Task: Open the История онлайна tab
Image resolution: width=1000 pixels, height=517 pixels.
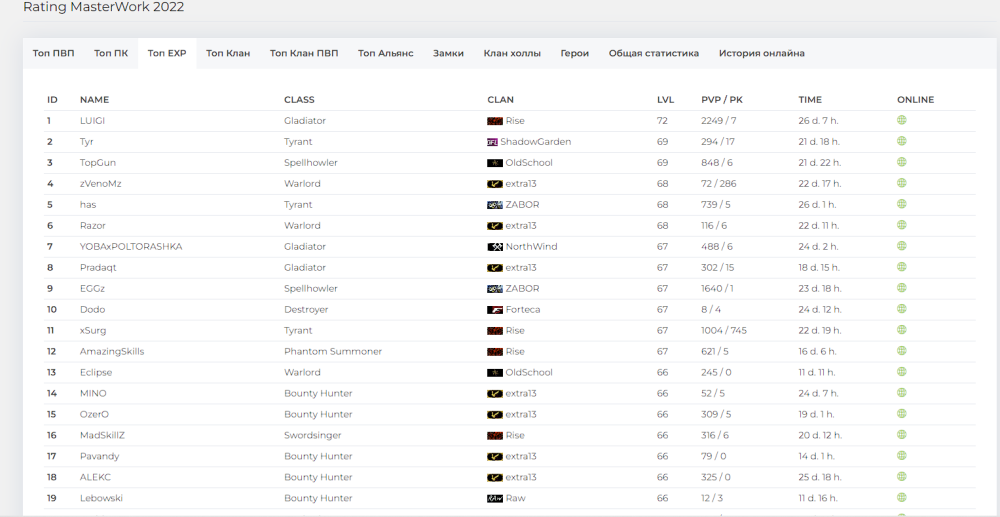Action: pos(761,54)
